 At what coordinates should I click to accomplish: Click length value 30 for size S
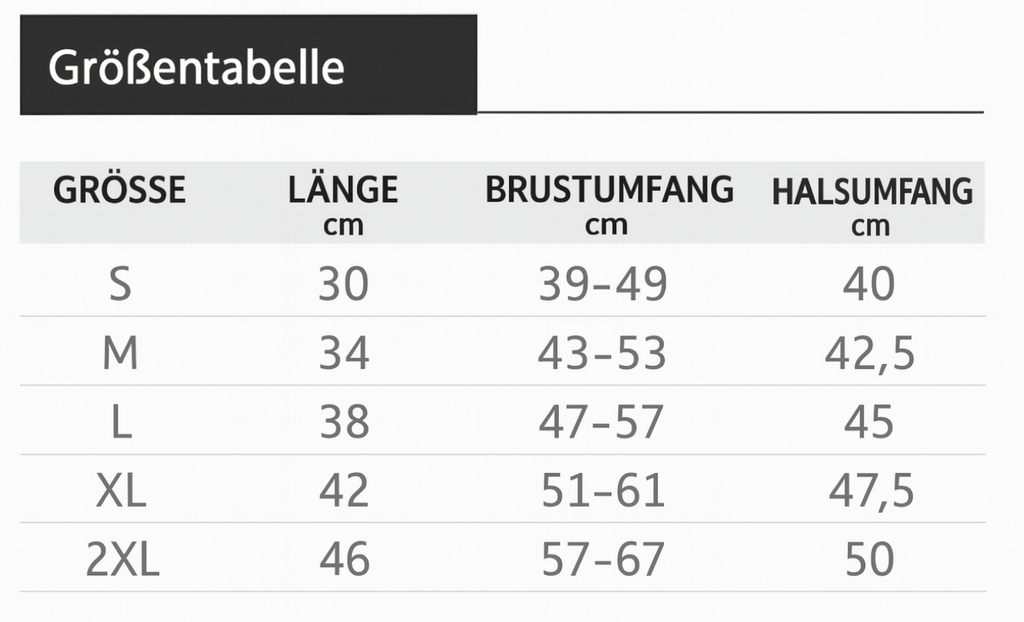click(344, 285)
